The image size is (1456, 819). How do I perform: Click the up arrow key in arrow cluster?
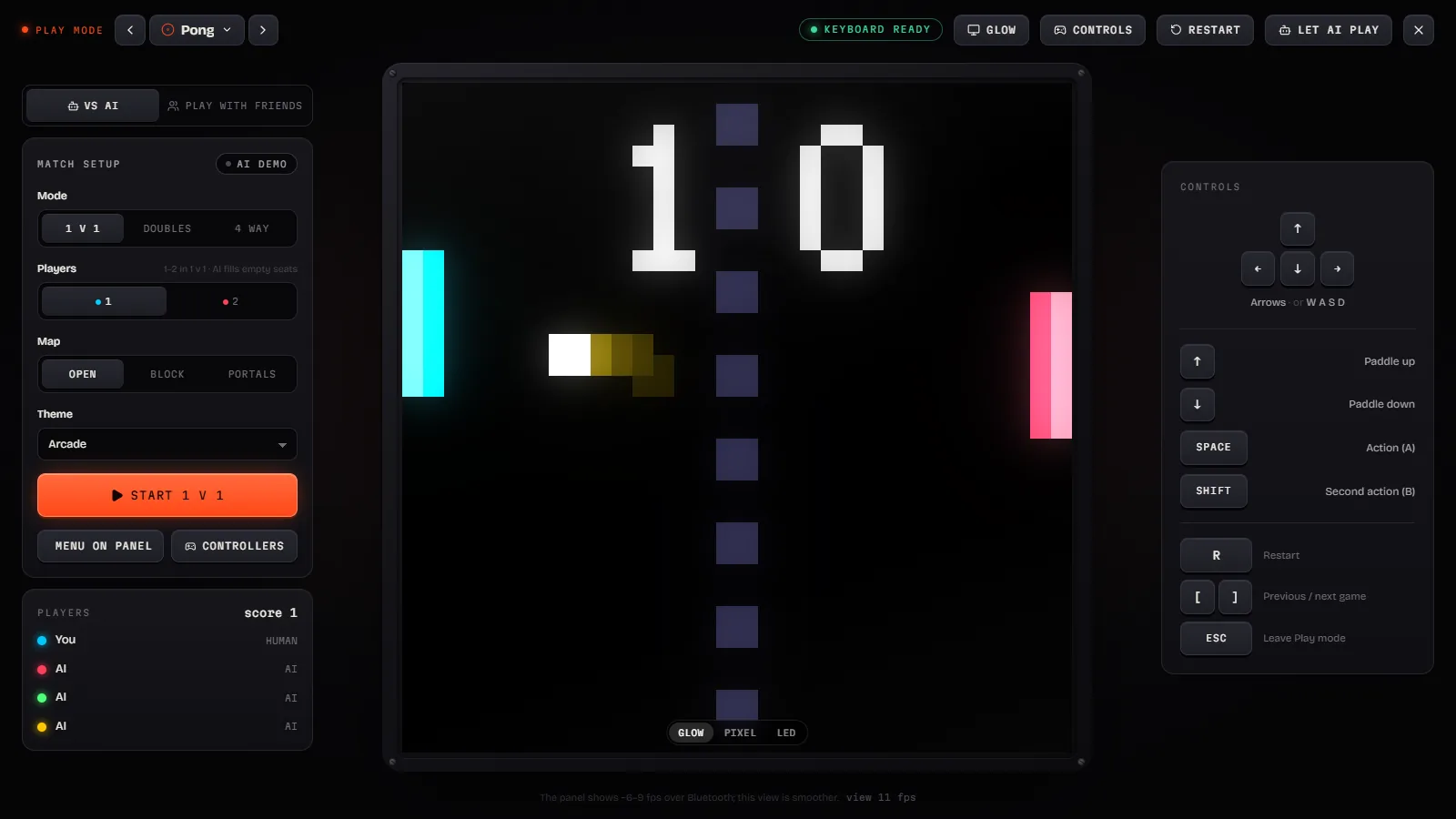point(1298,228)
